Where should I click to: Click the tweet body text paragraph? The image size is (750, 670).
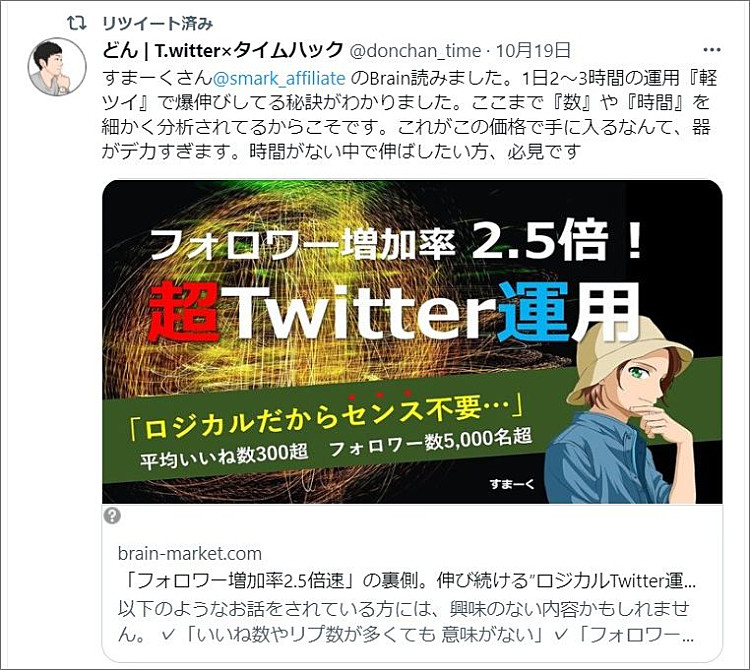[x=407, y=115]
